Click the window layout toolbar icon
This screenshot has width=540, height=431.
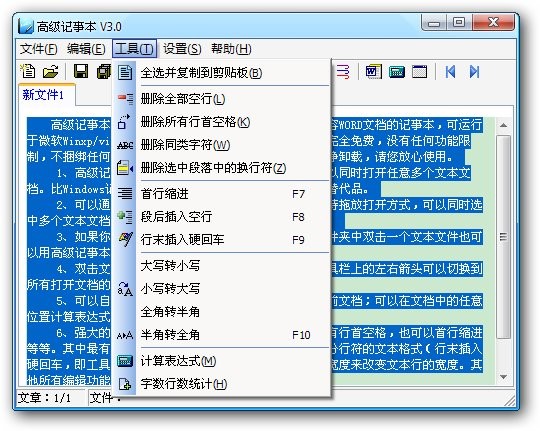tap(419, 72)
